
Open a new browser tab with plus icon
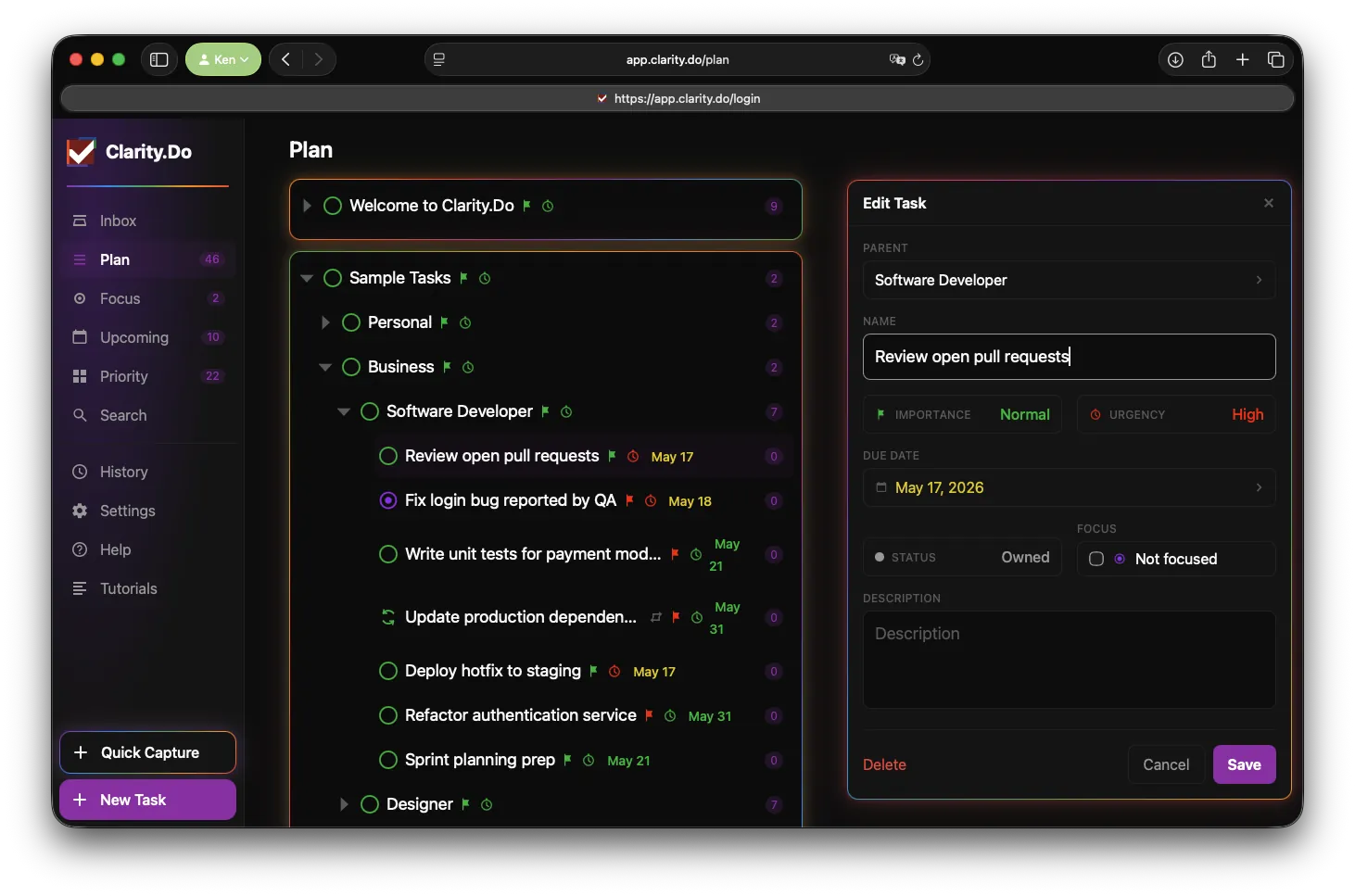point(1243,59)
